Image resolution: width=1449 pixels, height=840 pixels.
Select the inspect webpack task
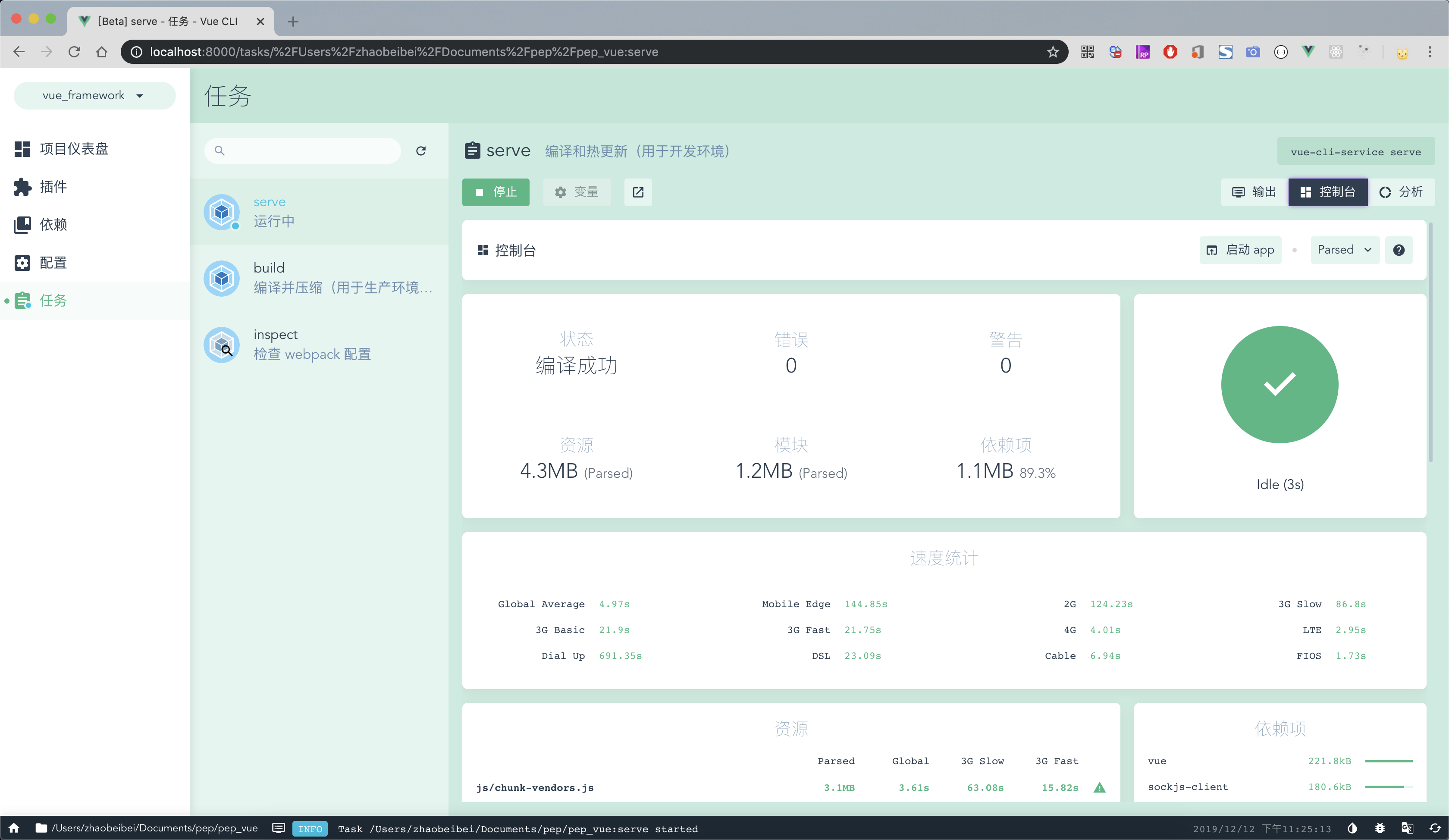pos(319,345)
